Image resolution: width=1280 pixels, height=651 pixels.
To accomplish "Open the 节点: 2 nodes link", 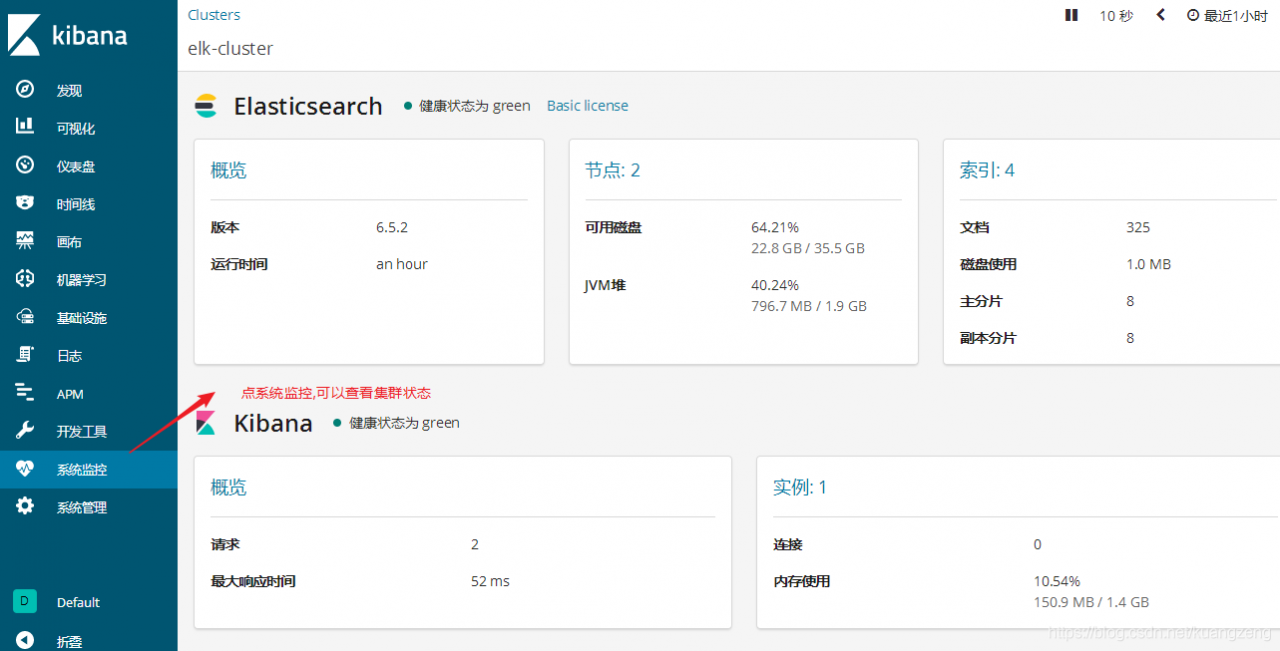I will 612,170.
